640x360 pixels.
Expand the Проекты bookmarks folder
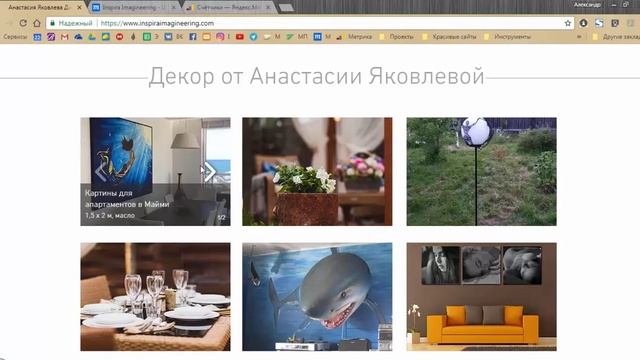click(396, 37)
